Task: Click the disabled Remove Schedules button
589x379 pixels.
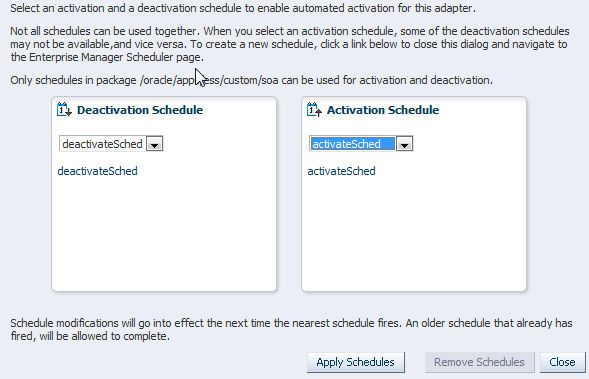Action: [x=479, y=362]
